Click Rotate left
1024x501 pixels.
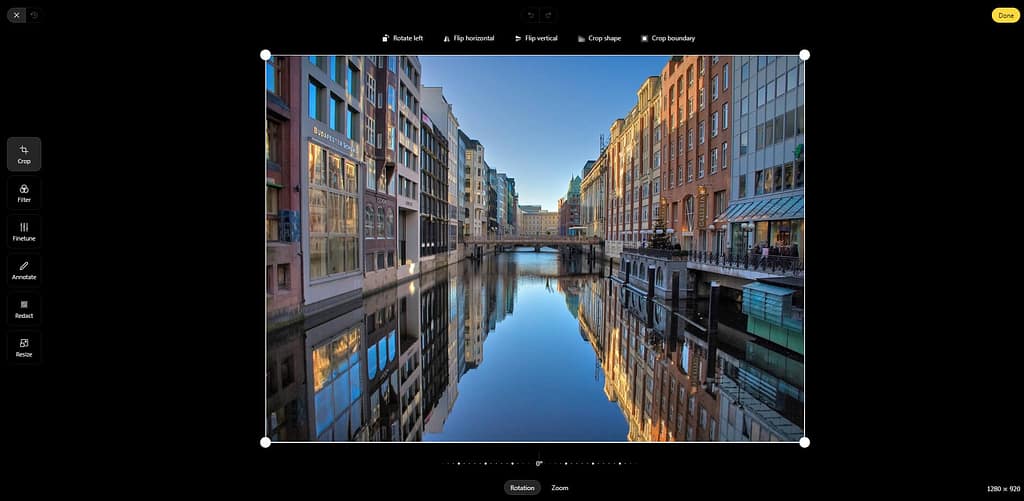(x=402, y=38)
